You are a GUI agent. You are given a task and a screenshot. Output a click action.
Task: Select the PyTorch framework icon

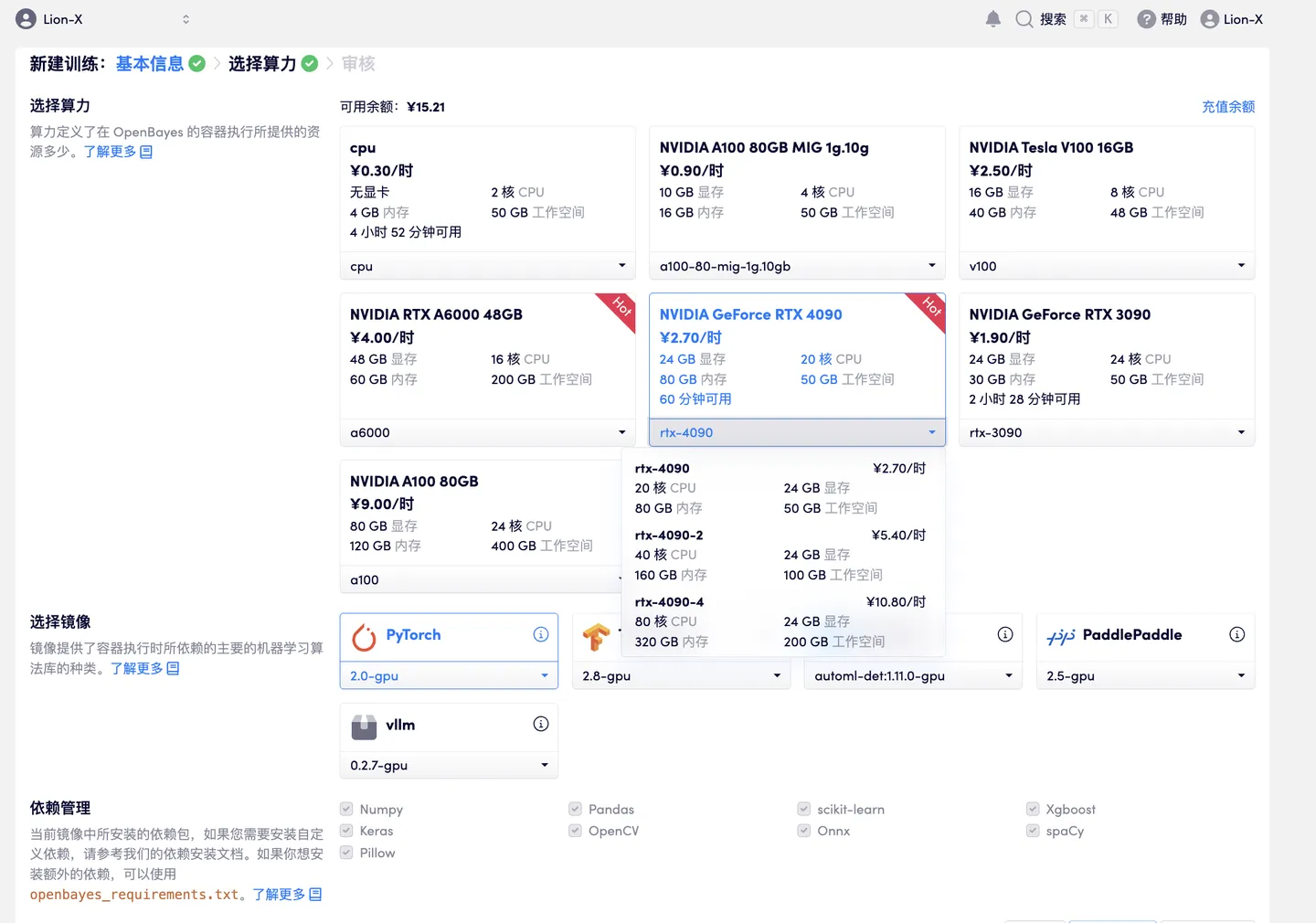pyautogui.click(x=365, y=636)
